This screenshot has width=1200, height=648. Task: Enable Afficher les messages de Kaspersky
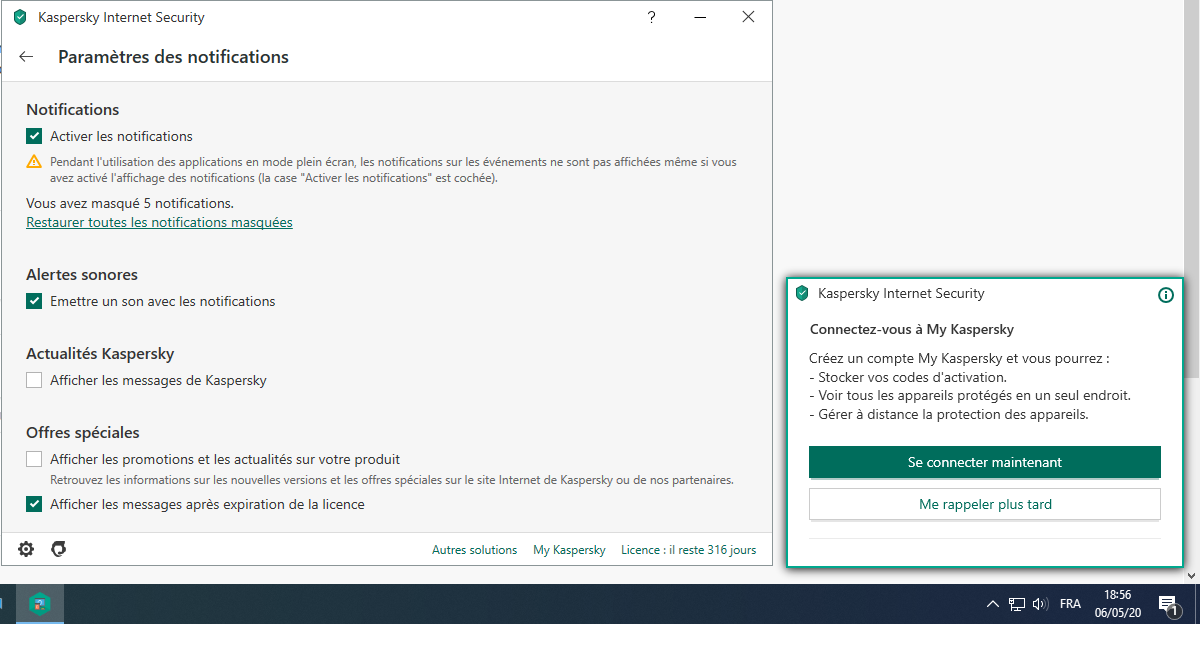point(34,380)
